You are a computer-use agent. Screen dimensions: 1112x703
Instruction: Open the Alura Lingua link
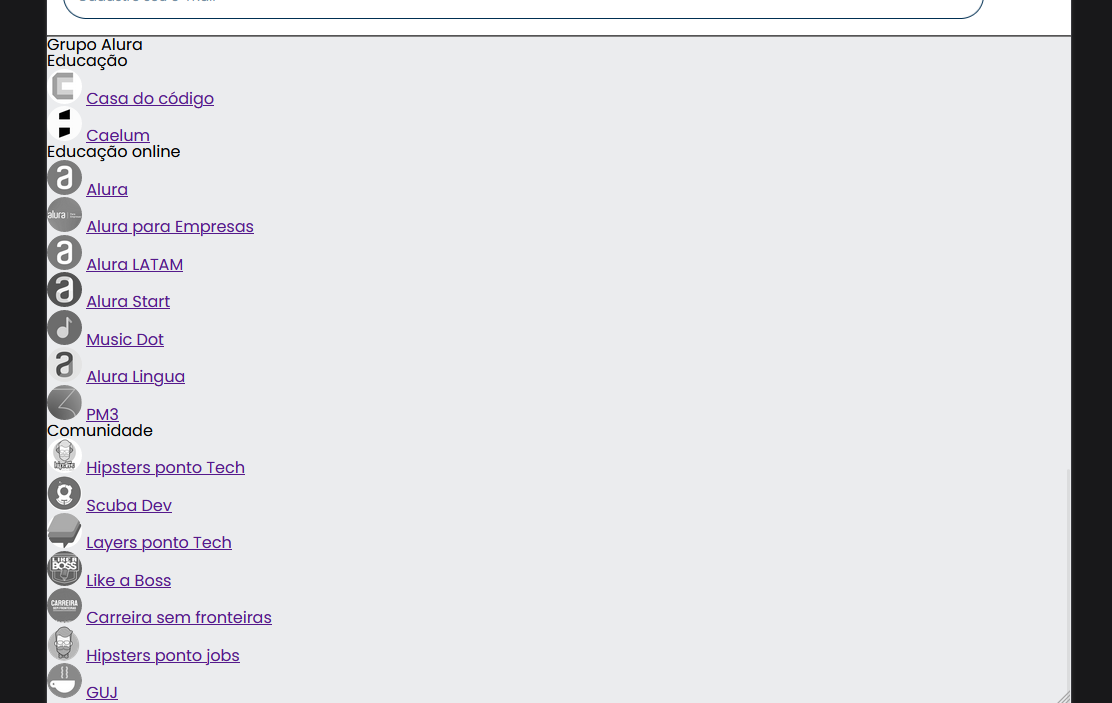point(135,377)
